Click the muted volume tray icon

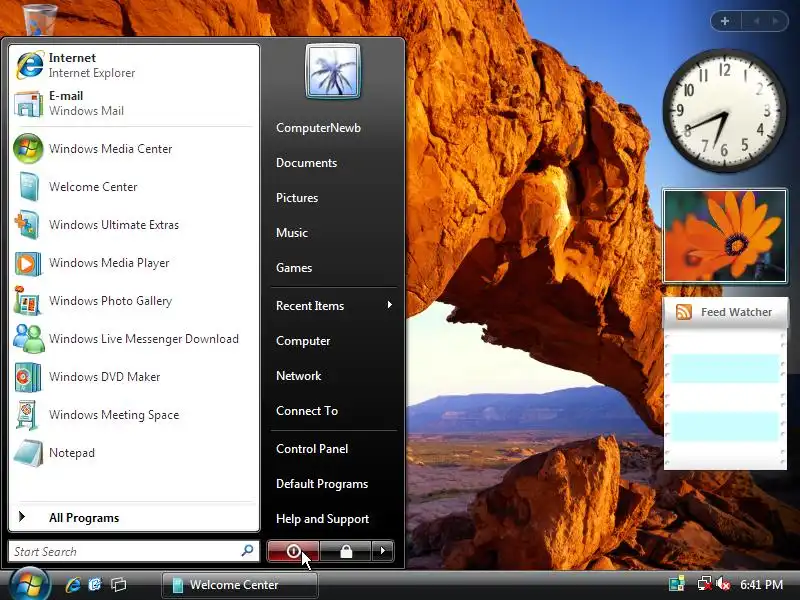(x=723, y=584)
